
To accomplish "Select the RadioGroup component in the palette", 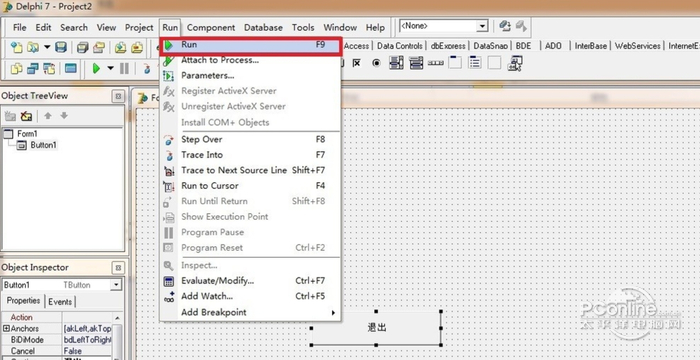I will point(475,63).
